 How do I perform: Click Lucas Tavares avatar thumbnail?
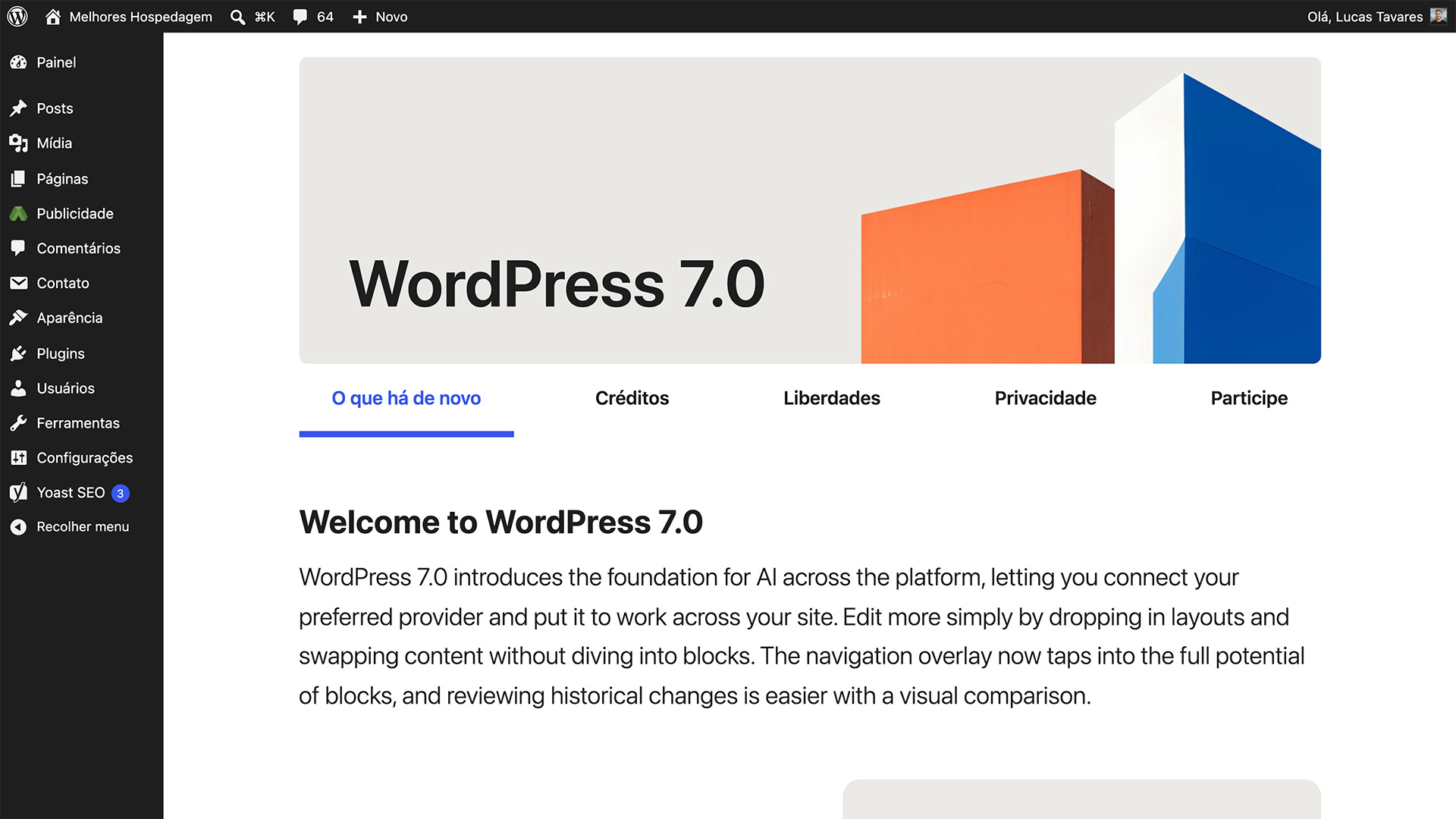point(1438,16)
